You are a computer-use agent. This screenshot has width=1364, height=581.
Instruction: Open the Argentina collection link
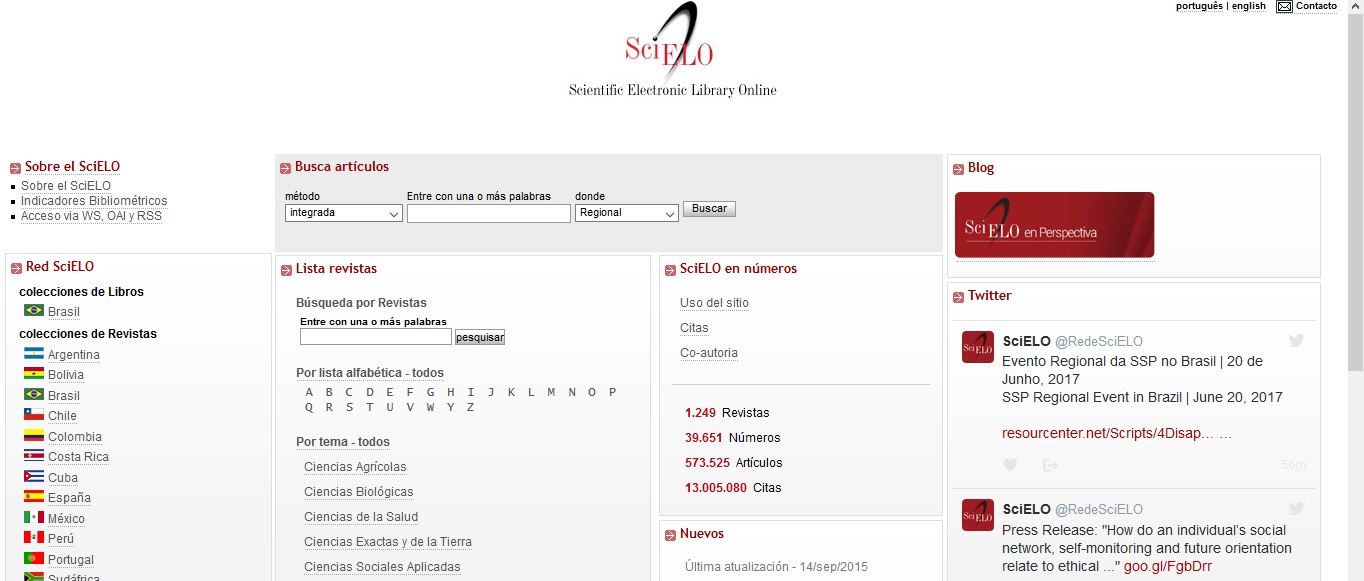74,355
